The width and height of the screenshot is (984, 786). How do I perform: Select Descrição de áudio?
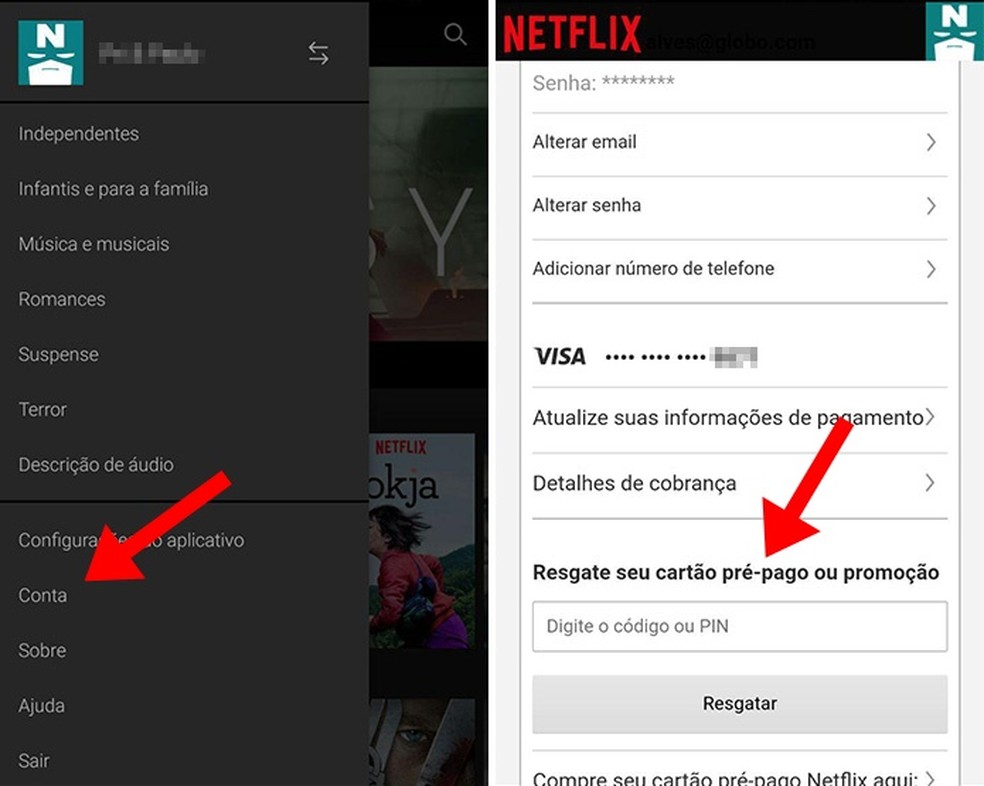coord(96,465)
